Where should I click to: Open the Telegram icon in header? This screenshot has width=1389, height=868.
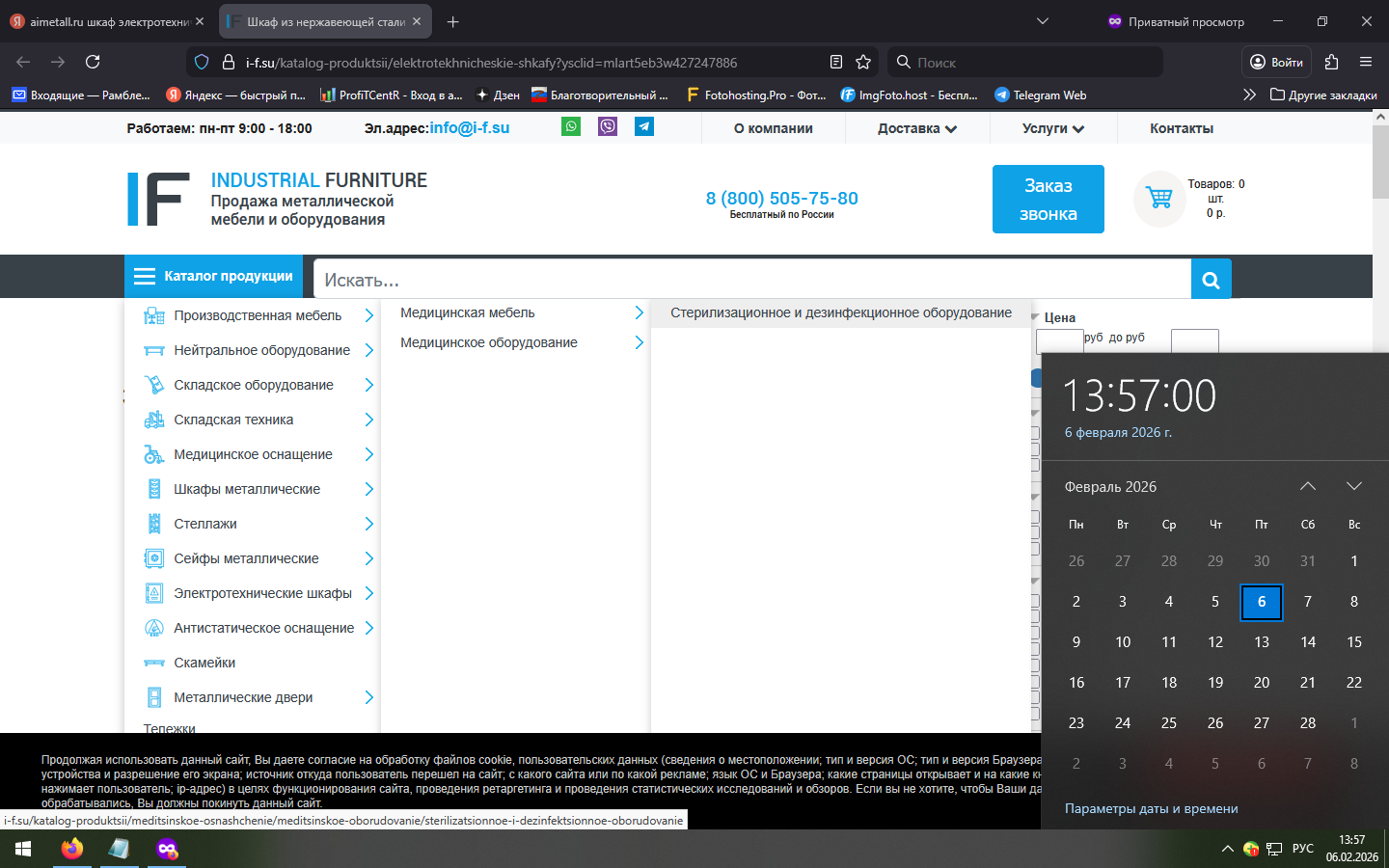click(643, 126)
